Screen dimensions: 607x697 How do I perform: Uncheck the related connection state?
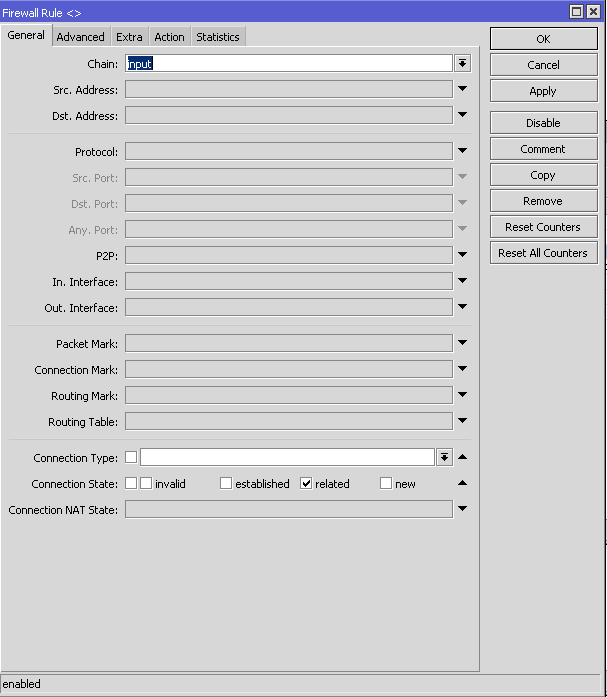point(307,484)
